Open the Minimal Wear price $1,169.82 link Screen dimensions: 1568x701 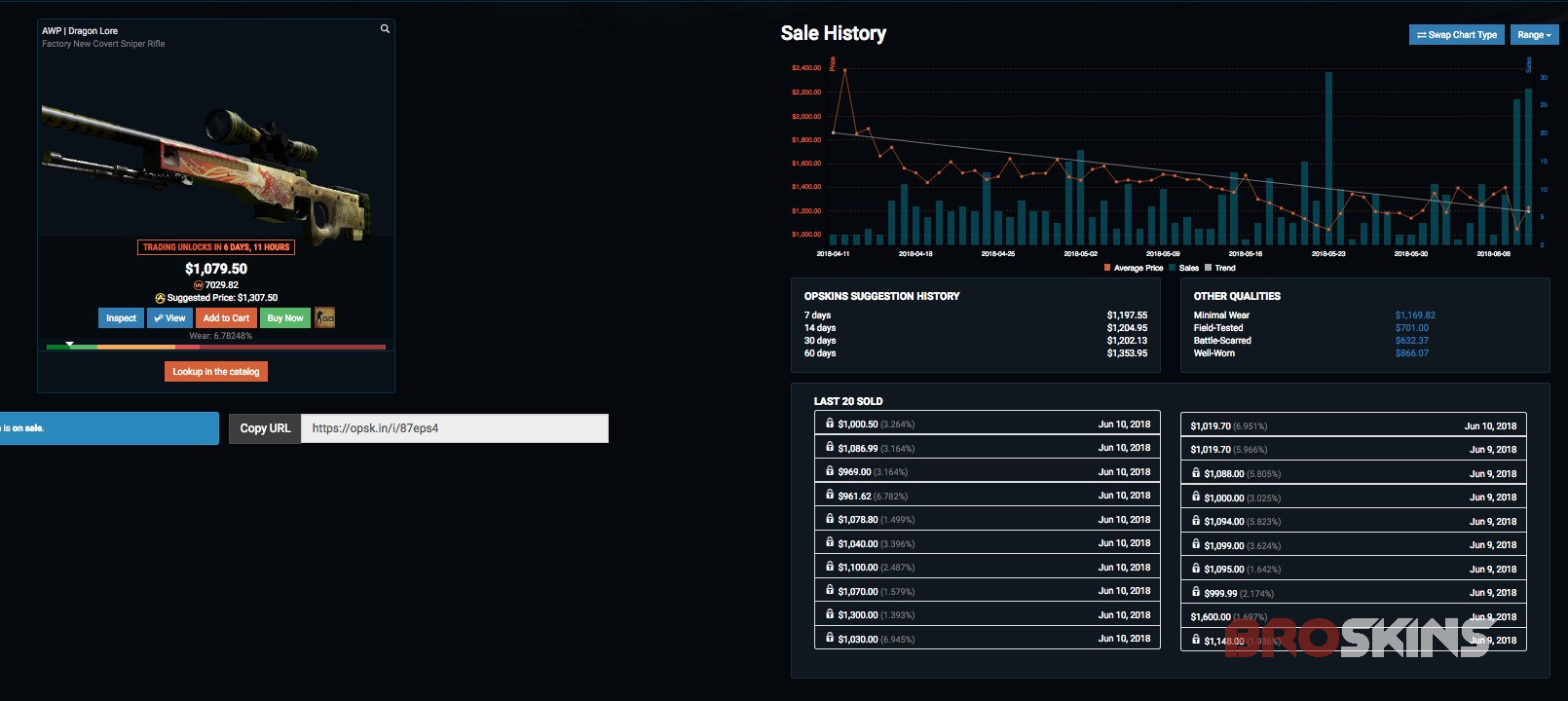pos(1415,315)
